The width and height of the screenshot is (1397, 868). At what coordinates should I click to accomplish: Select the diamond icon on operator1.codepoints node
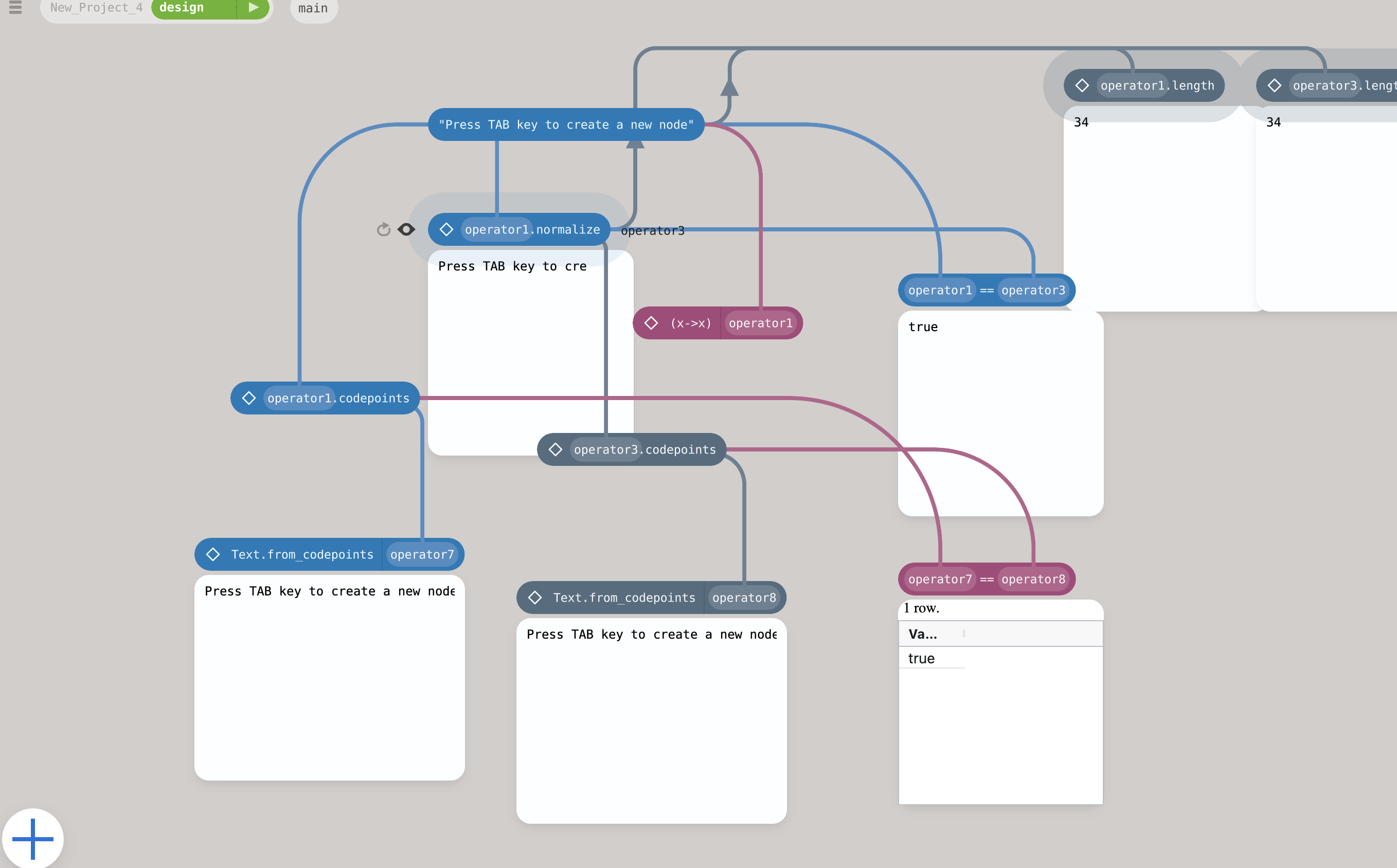point(250,398)
